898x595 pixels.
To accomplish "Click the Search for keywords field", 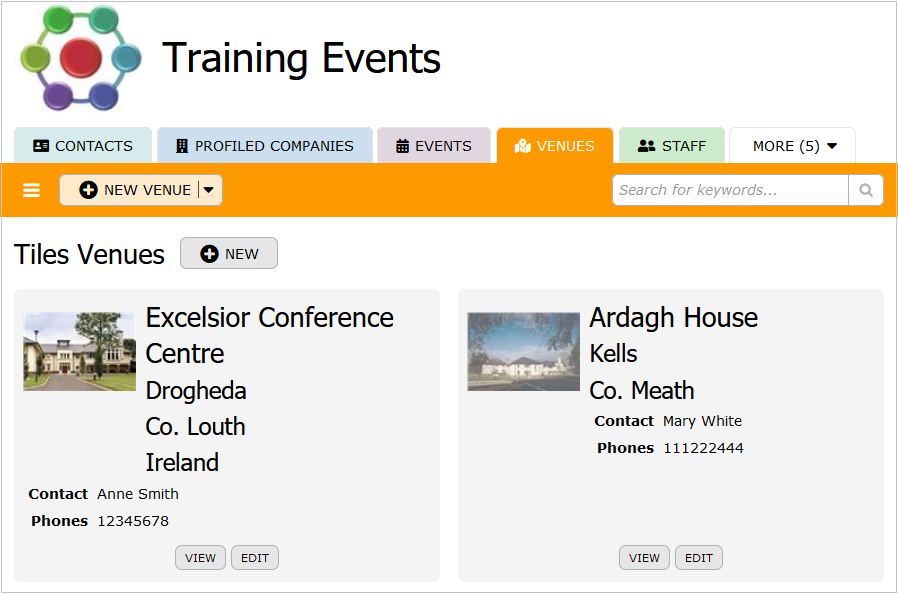I will coord(730,190).
